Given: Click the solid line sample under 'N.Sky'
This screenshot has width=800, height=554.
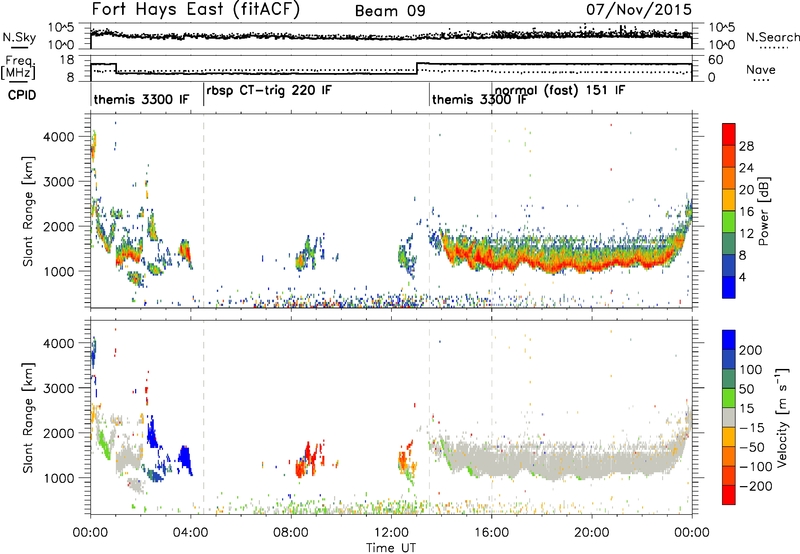Looking at the screenshot, I should (x=19, y=47).
